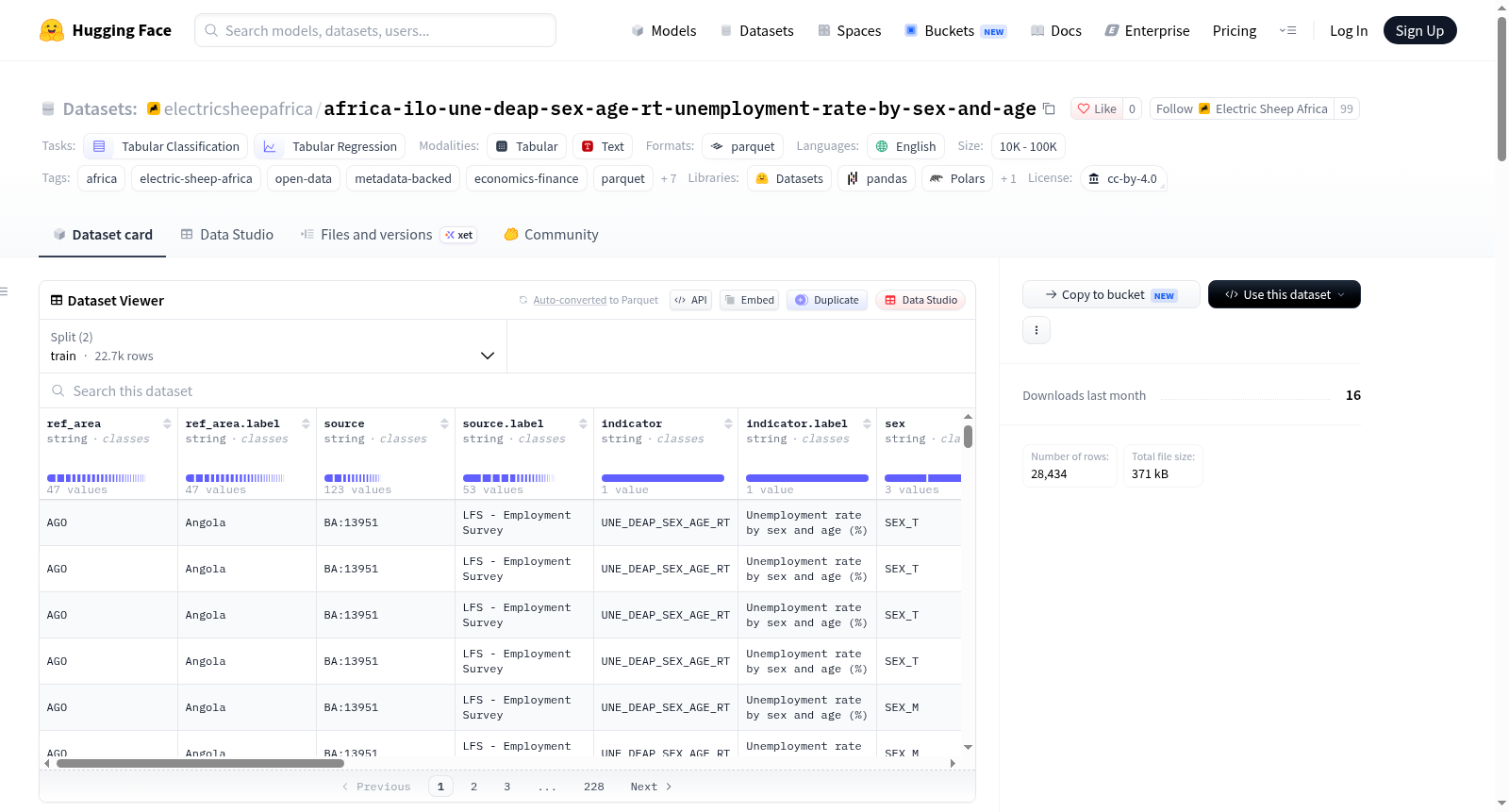
Task: Switch to the Data Studio tab
Action: tap(226, 235)
